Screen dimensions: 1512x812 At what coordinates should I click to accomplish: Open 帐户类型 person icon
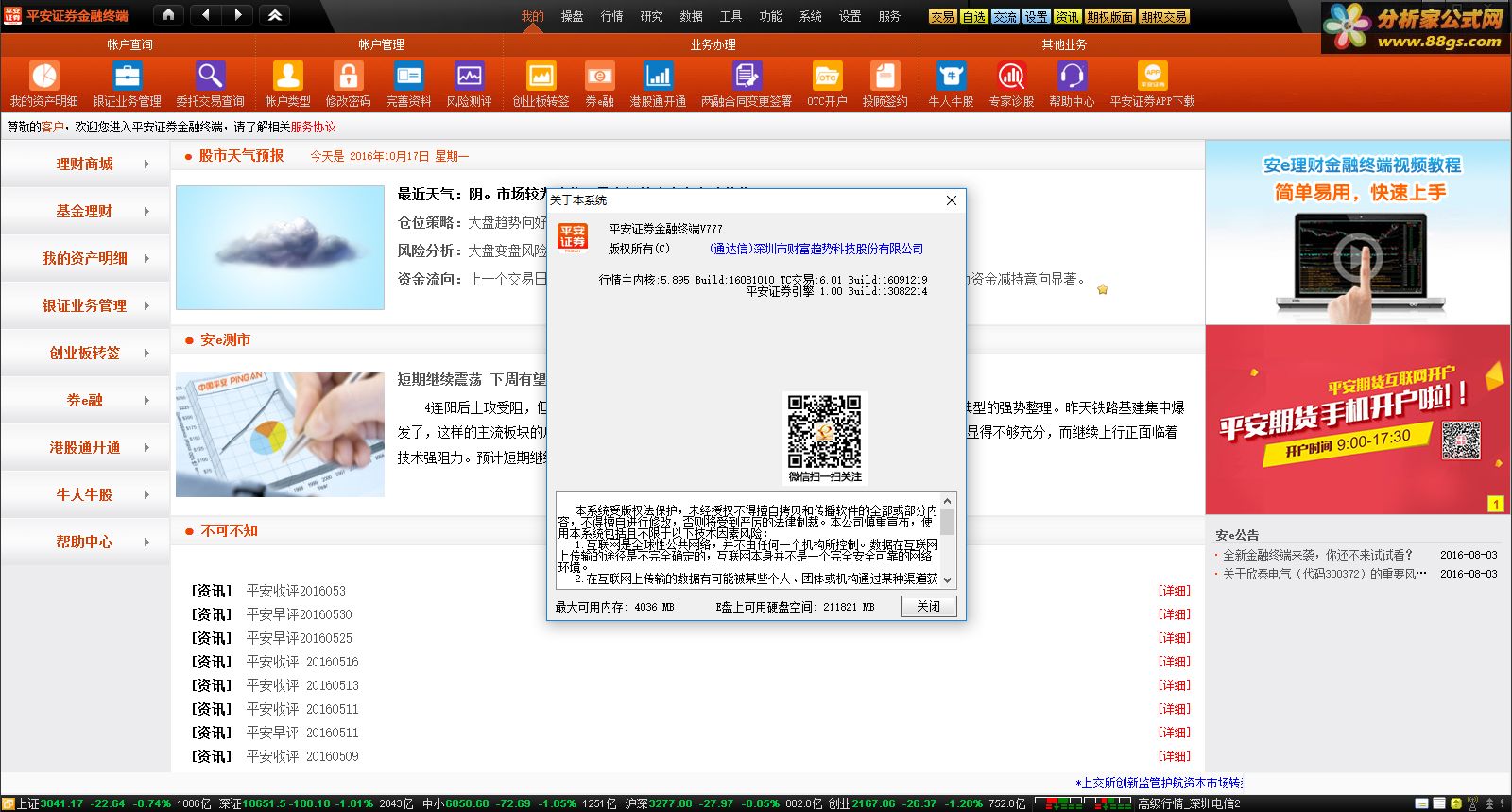287,76
